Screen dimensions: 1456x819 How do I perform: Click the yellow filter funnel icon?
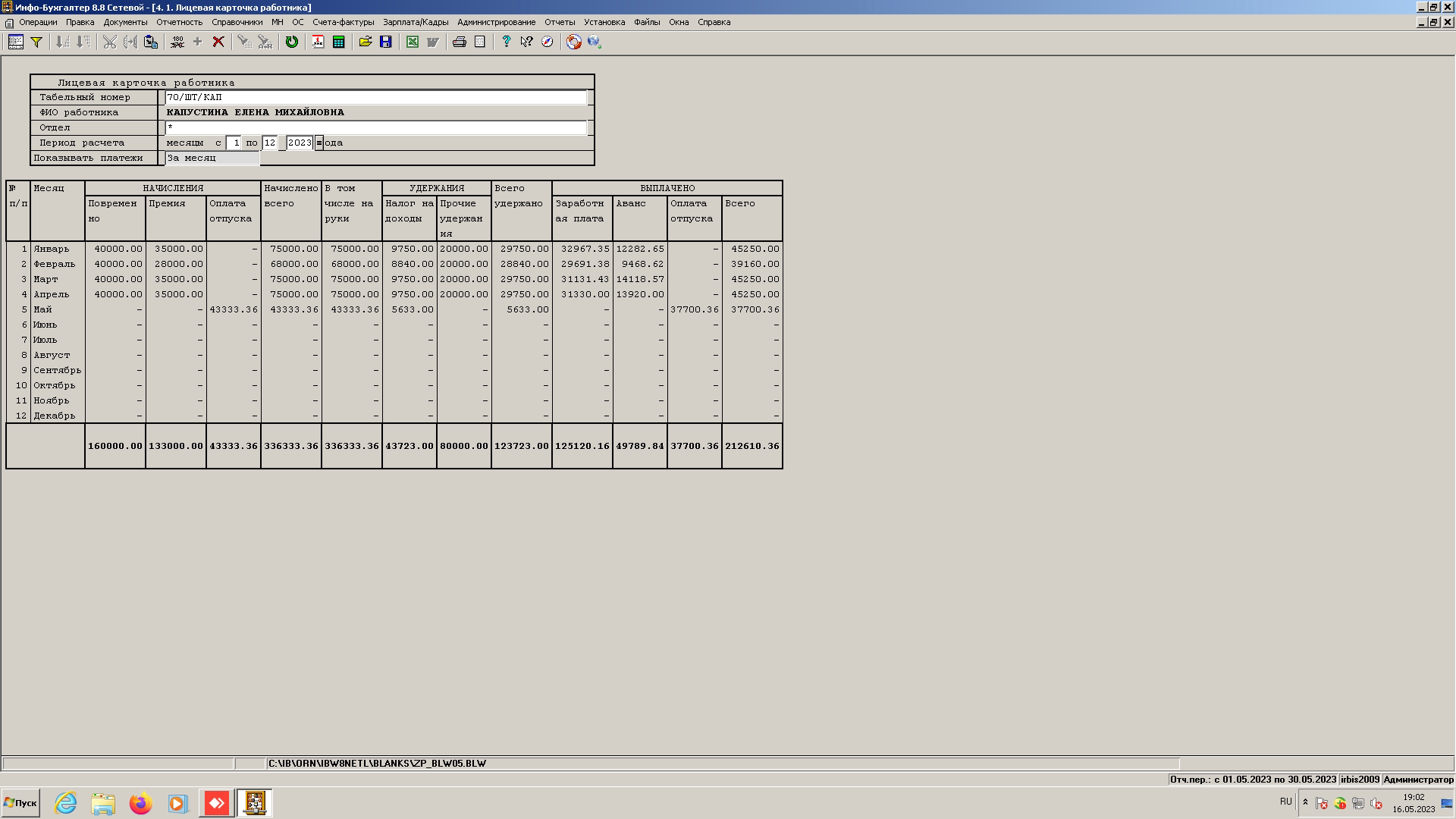coord(36,42)
